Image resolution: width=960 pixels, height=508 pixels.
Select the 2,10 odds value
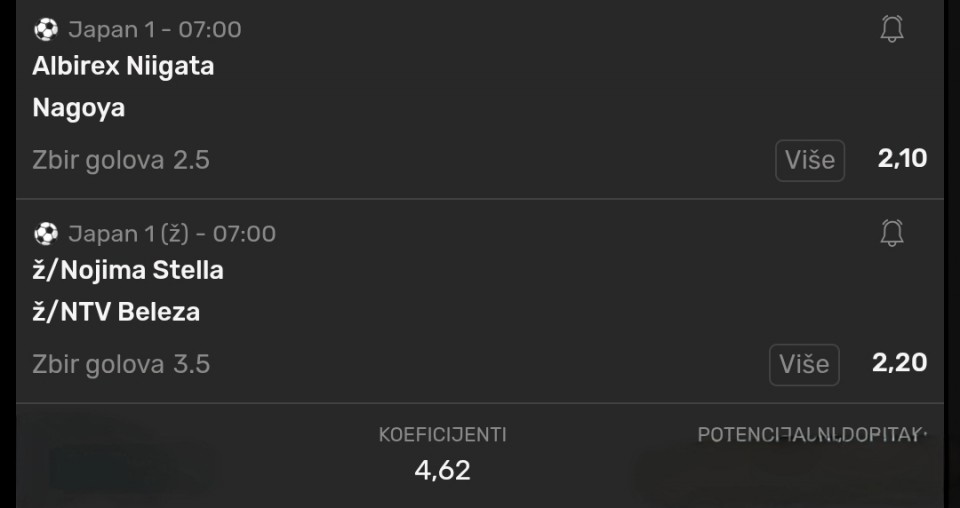click(x=902, y=159)
